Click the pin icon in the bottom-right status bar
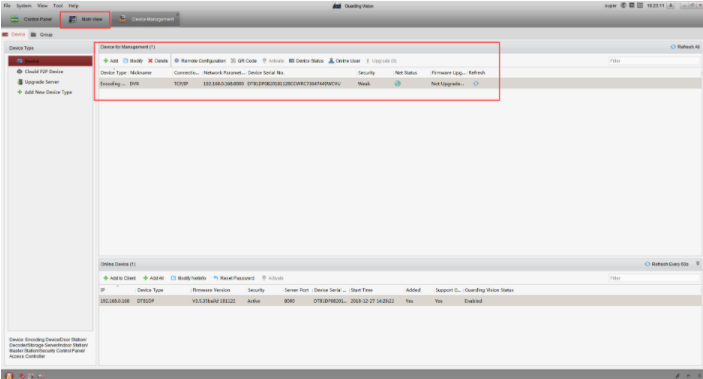The height and width of the screenshot is (379, 703). (677, 376)
